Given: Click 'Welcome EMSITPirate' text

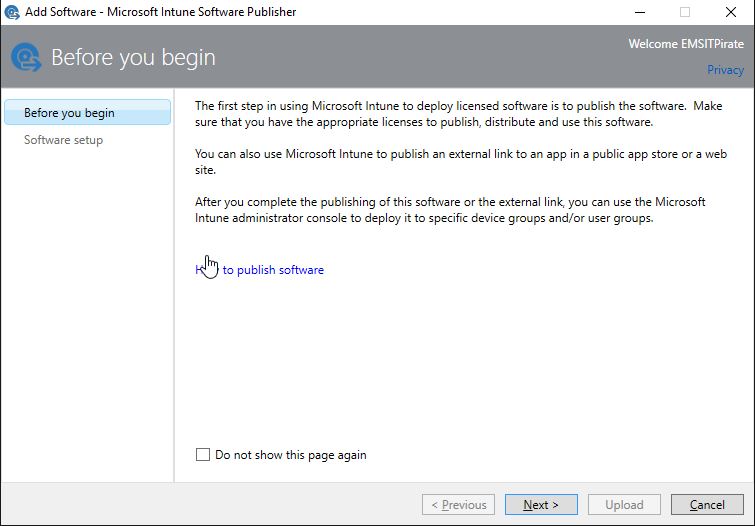Looking at the screenshot, I should [686, 44].
